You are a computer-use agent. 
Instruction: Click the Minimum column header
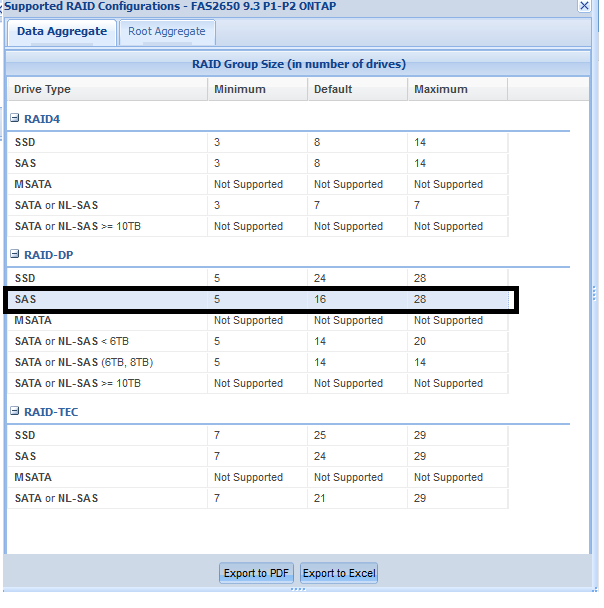pyautogui.click(x=258, y=89)
